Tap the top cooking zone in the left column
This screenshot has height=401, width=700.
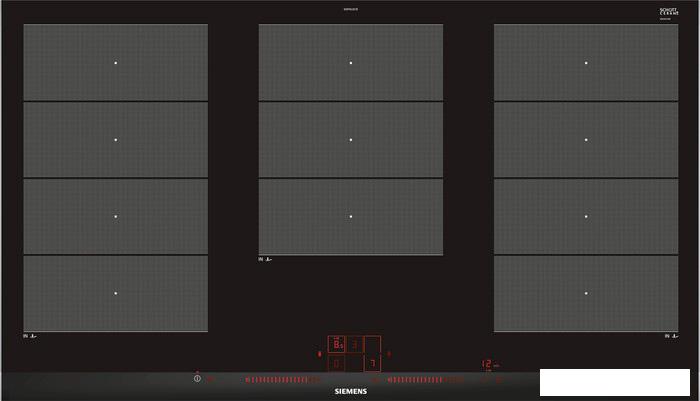115,62
